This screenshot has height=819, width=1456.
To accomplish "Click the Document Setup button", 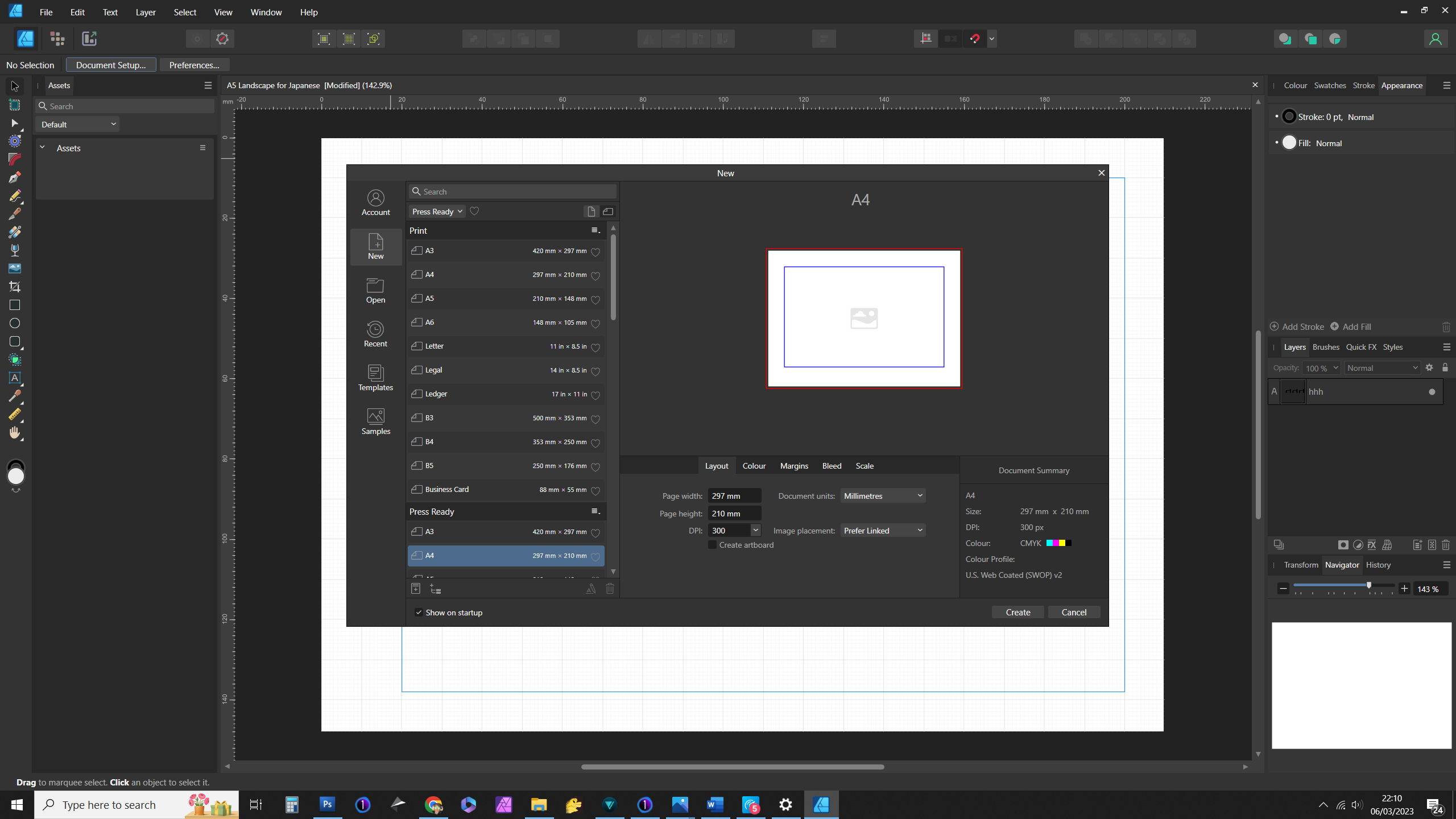I will 111,65.
